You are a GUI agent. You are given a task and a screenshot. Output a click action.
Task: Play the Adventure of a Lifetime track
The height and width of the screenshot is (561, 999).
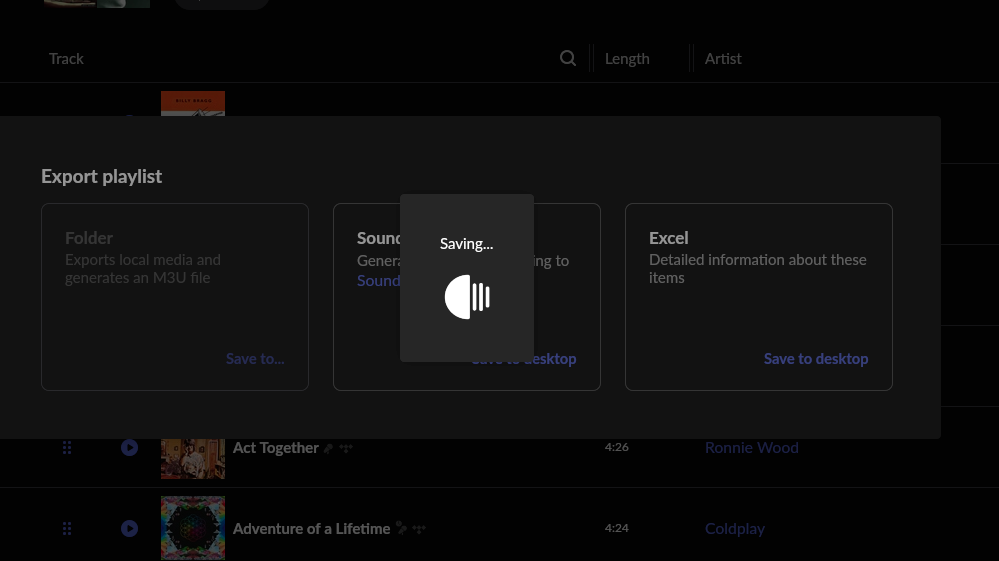[x=129, y=529]
